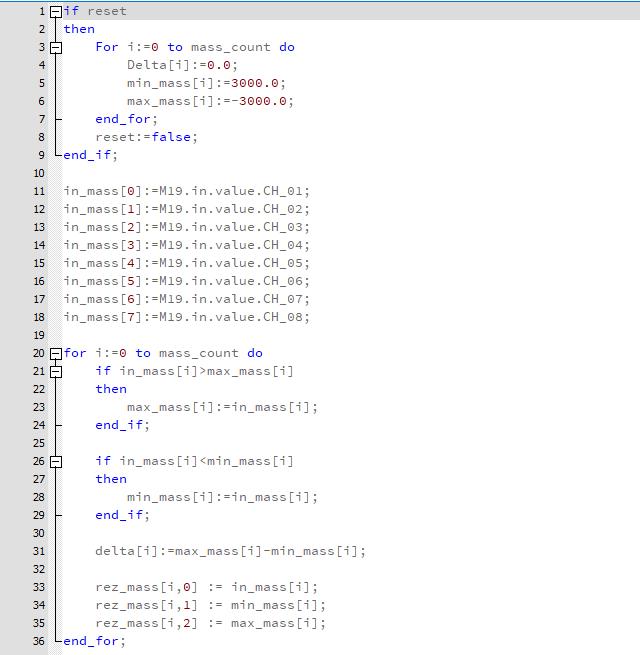Click the "max_mass[i]:=-3000.0;" statement
The width and height of the screenshot is (640, 655).
tap(210, 101)
